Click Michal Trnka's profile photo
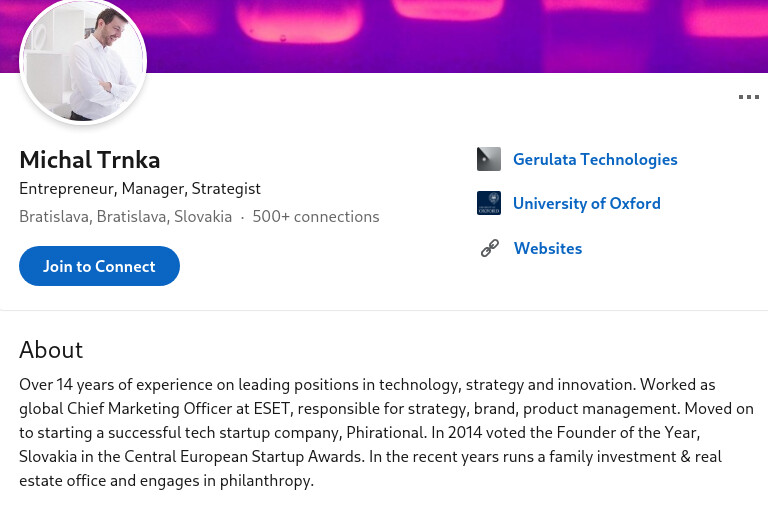 tap(84, 61)
